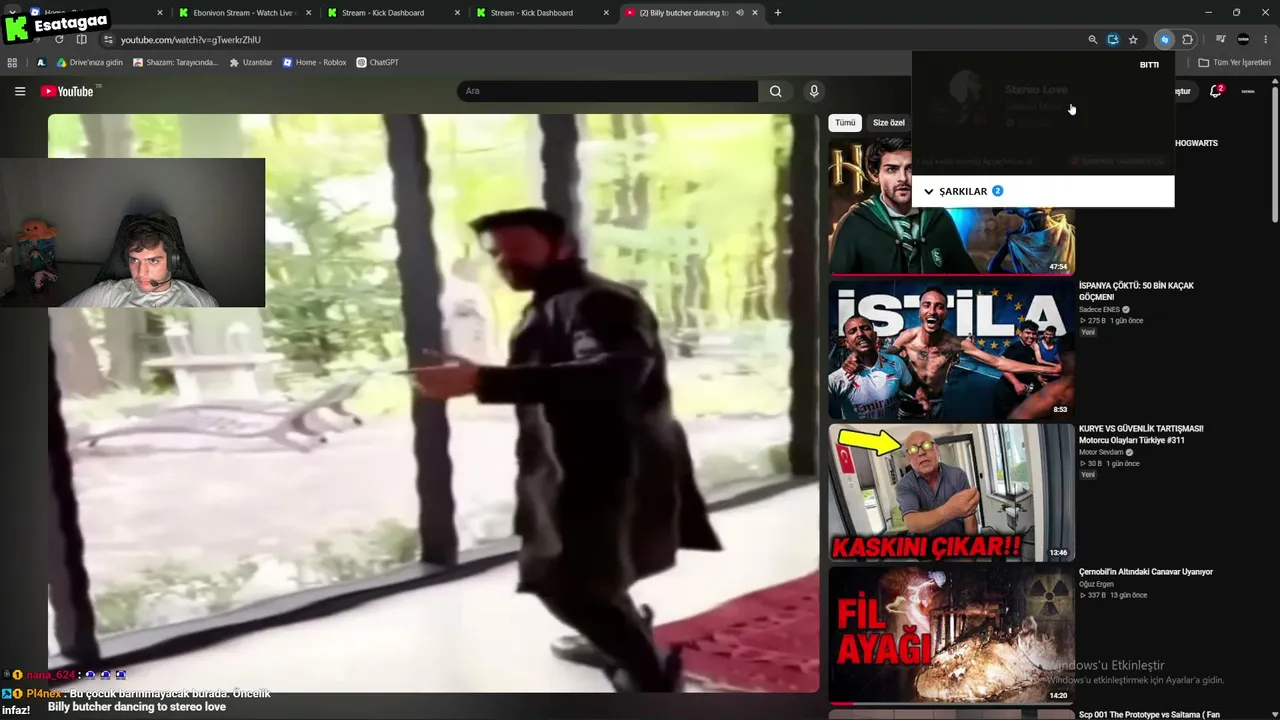
Task: Click the YouTube search input field
Action: 608,91
